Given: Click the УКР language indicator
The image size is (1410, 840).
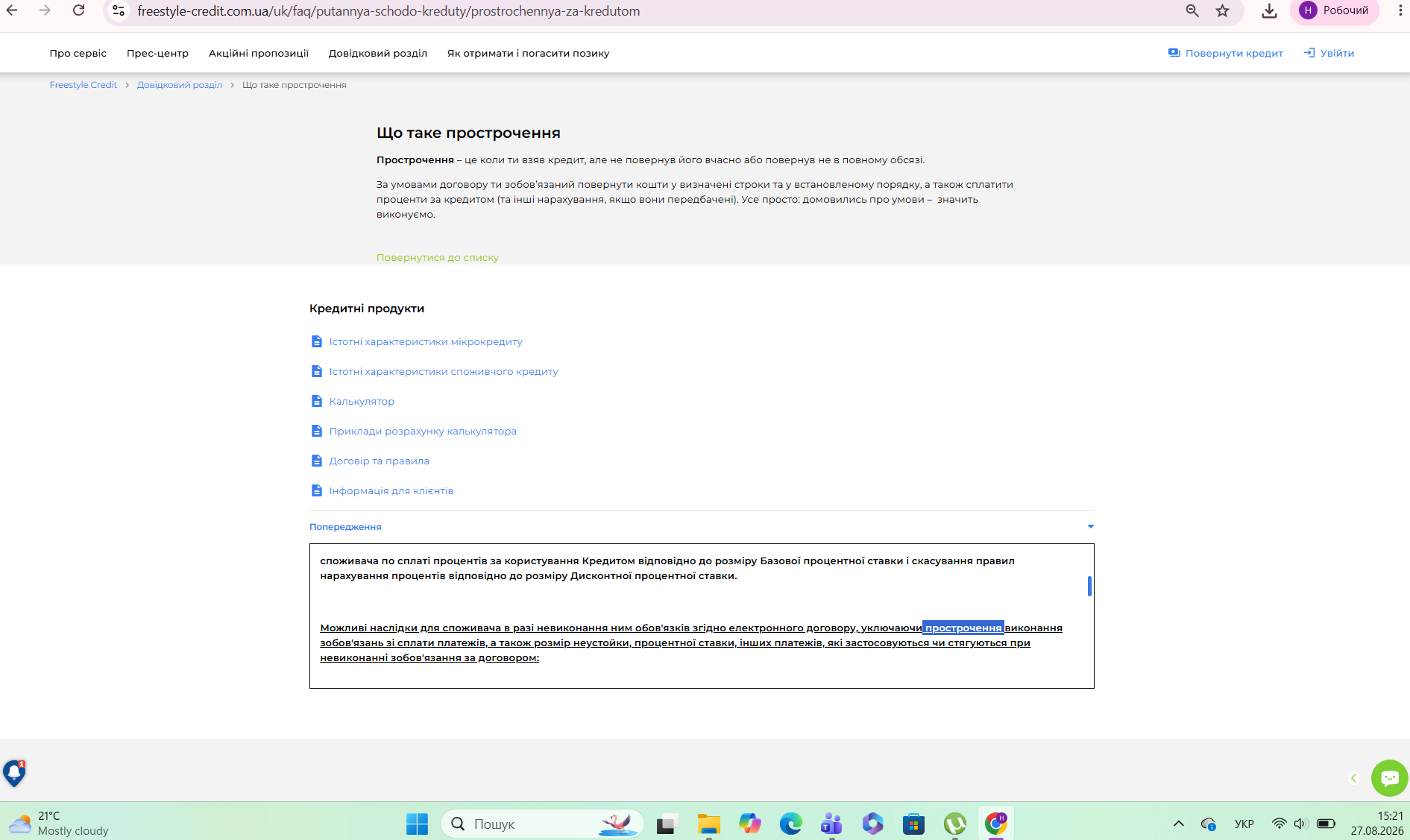Looking at the screenshot, I should tap(1244, 824).
